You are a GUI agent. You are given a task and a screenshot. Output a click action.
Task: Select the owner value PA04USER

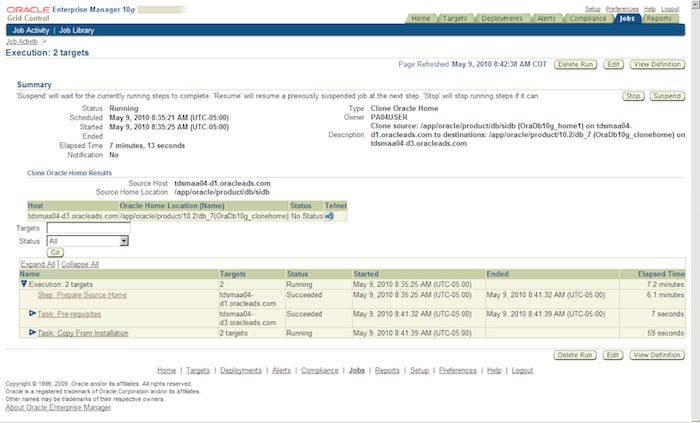(389, 117)
